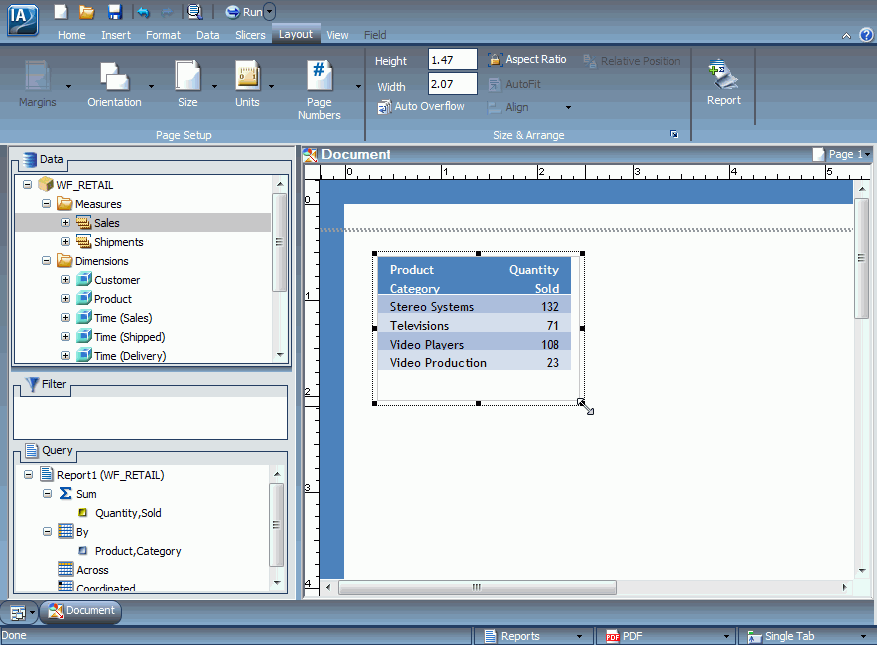Click the preview magnifier icon in quick toolbar
The height and width of the screenshot is (645, 877).
point(194,12)
